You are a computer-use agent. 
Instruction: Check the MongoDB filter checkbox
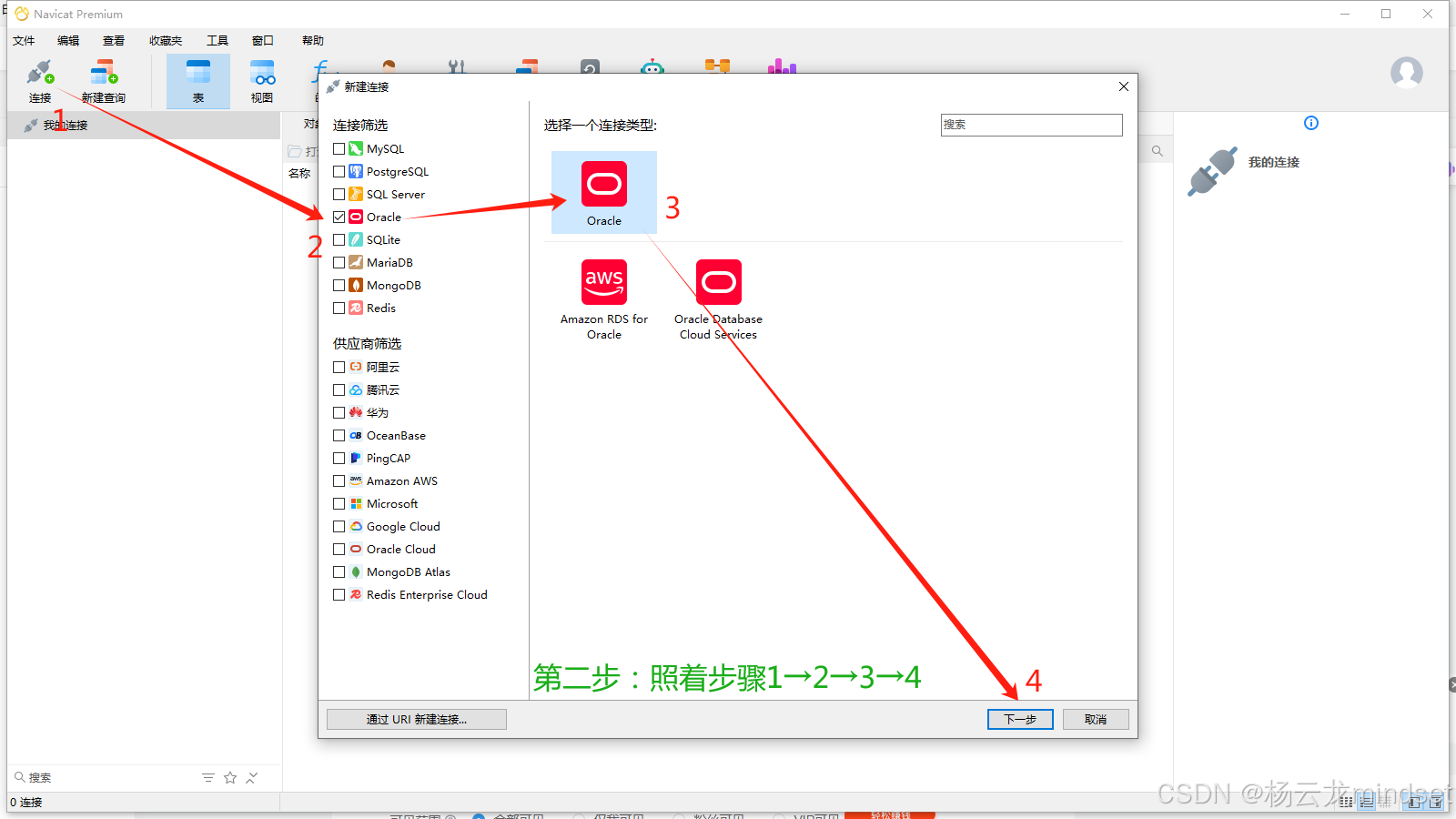coord(339,285)
